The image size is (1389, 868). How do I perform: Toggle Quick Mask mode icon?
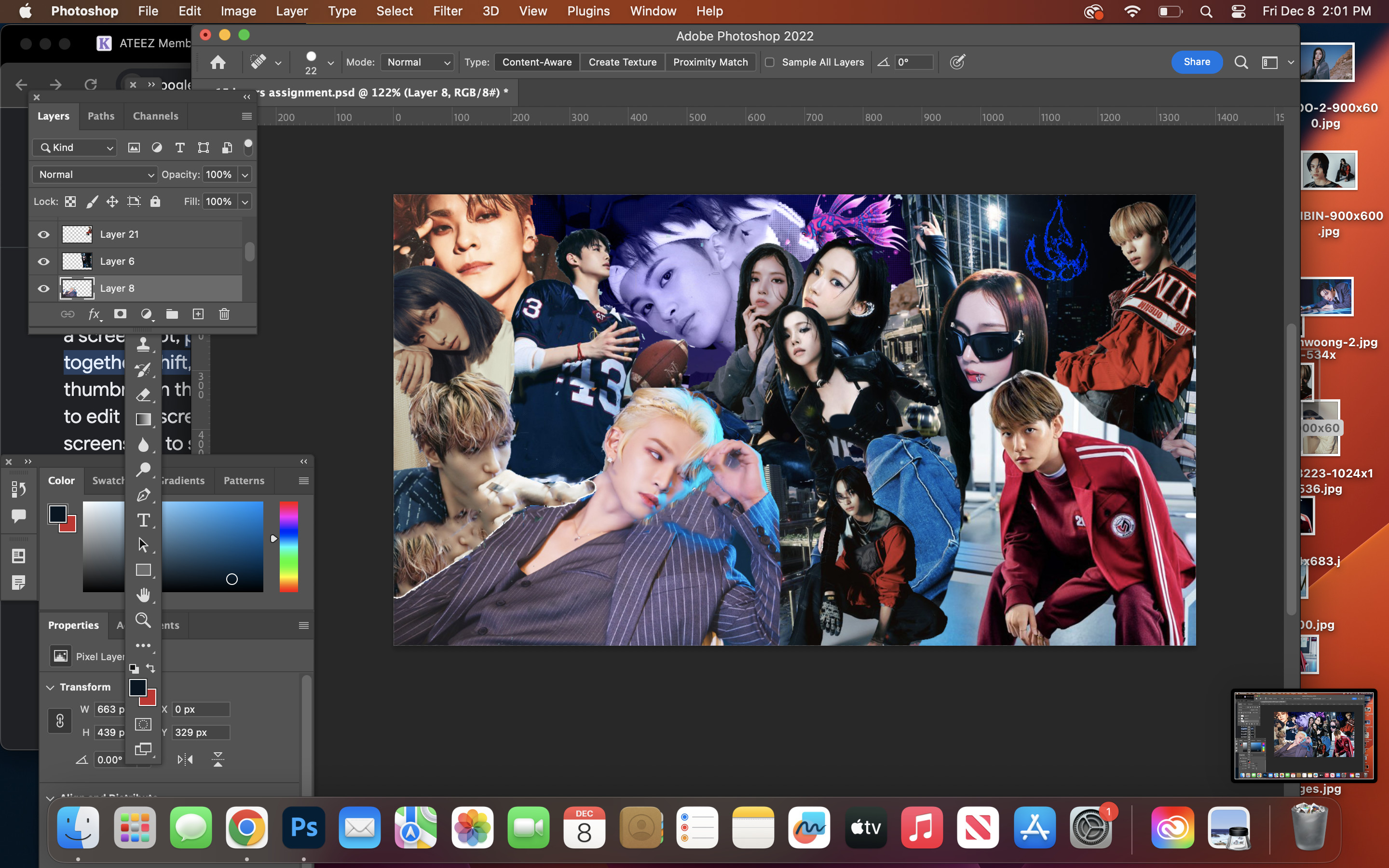click(x=143, y=724)
